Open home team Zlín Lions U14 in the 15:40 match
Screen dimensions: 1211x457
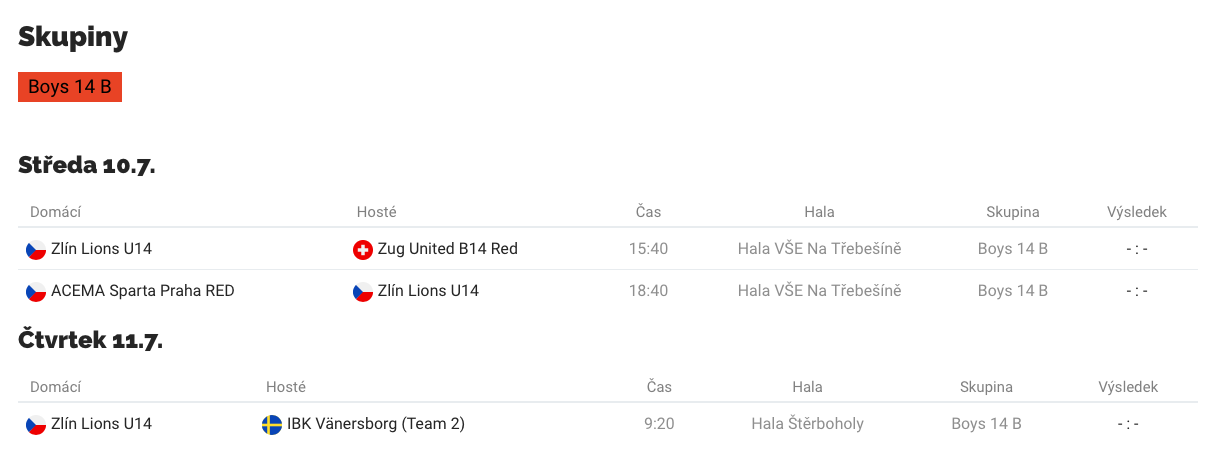pyautogui.click(x=101, y=249)
